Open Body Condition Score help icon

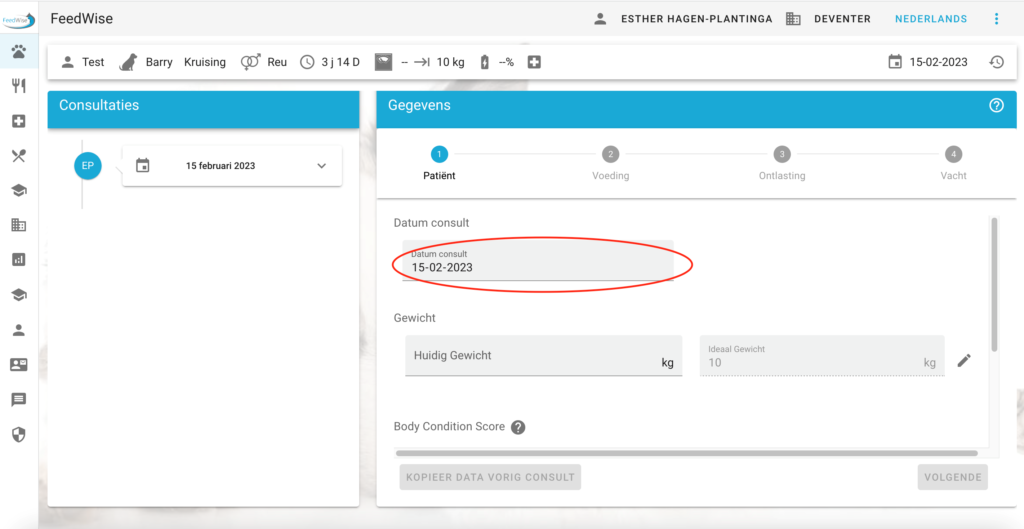[x=518, y=427]
